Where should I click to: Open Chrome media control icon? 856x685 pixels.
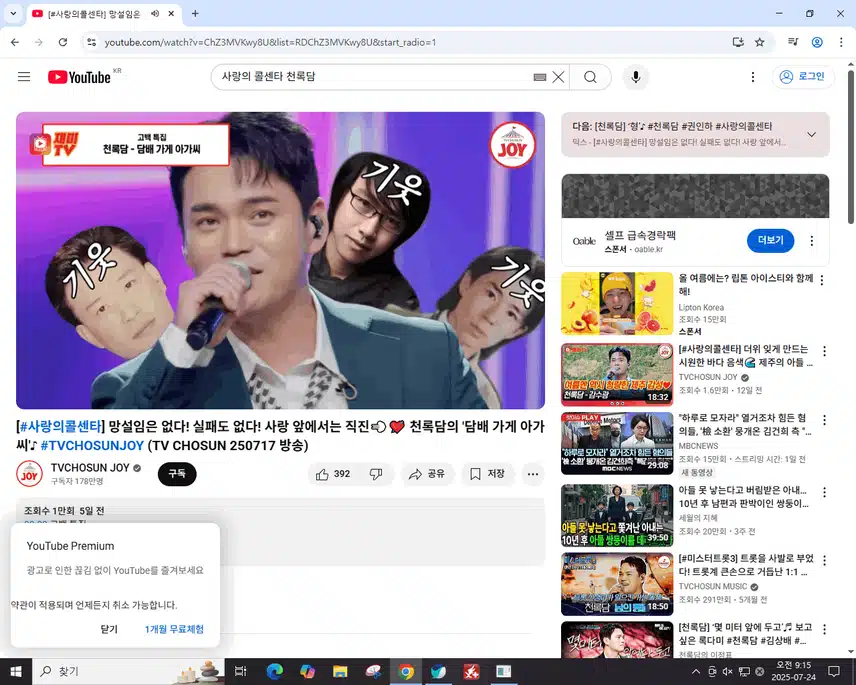[793, 42]
